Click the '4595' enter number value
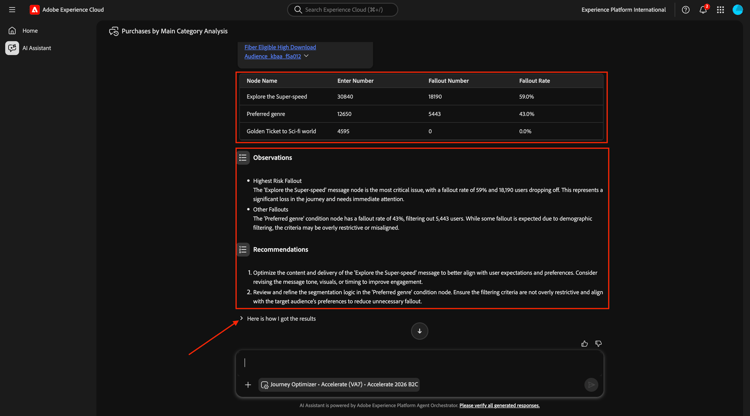This screenshot has height=416, width=750. click(x=343, y=131)
